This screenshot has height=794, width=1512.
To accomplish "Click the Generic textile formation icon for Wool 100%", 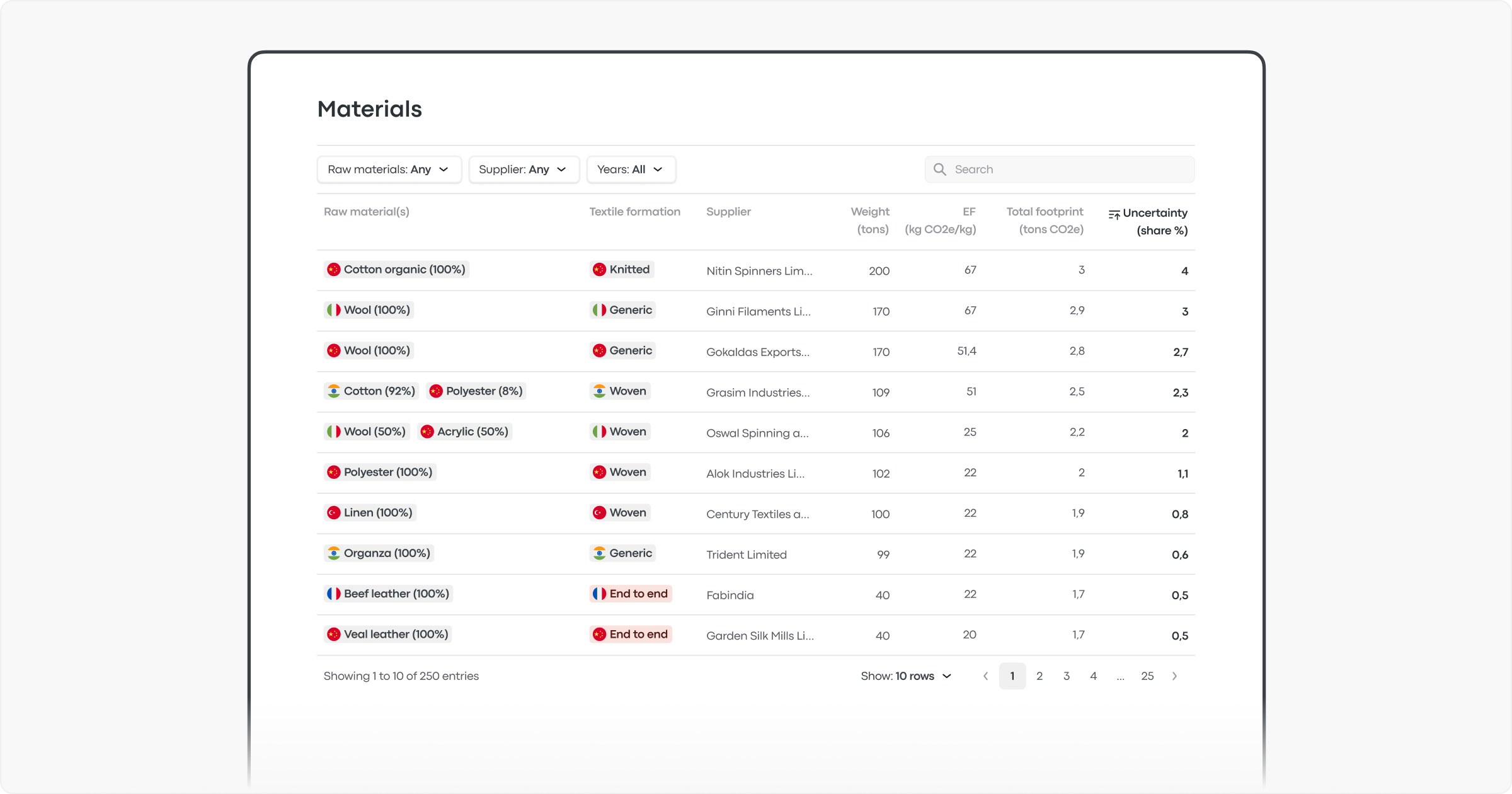I will 600,310.
